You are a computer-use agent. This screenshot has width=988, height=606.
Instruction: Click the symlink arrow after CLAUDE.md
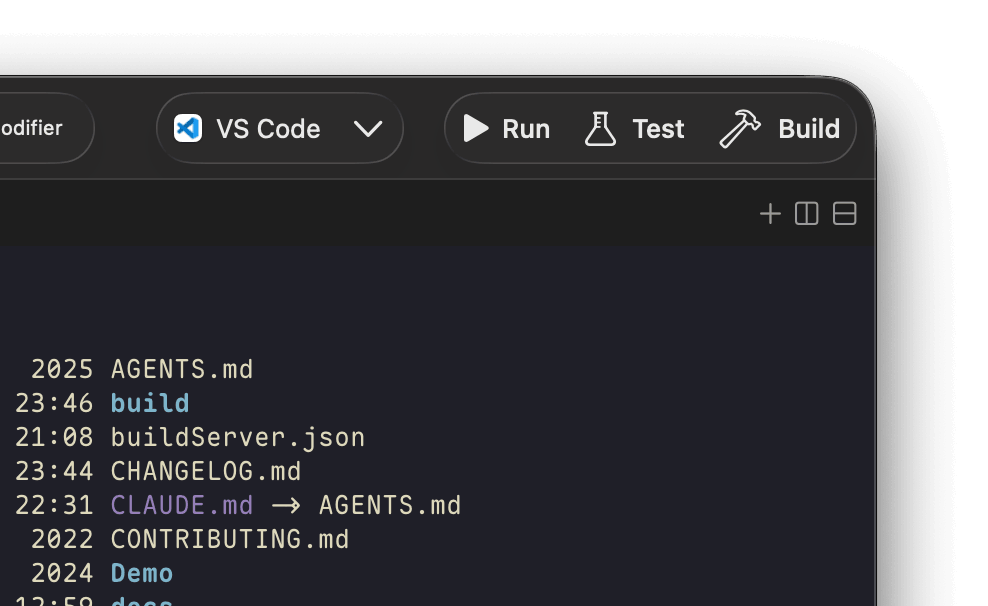pos(286,506)
